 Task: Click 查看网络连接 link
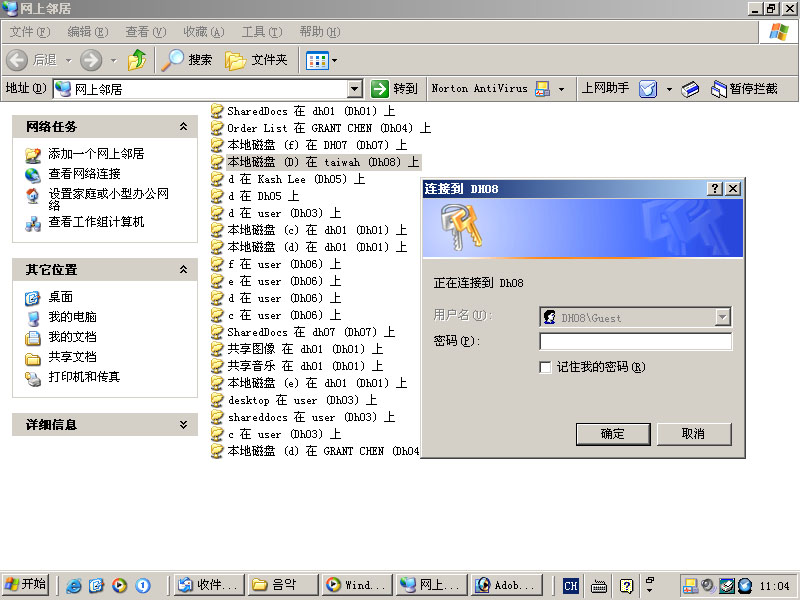(84, 174)
